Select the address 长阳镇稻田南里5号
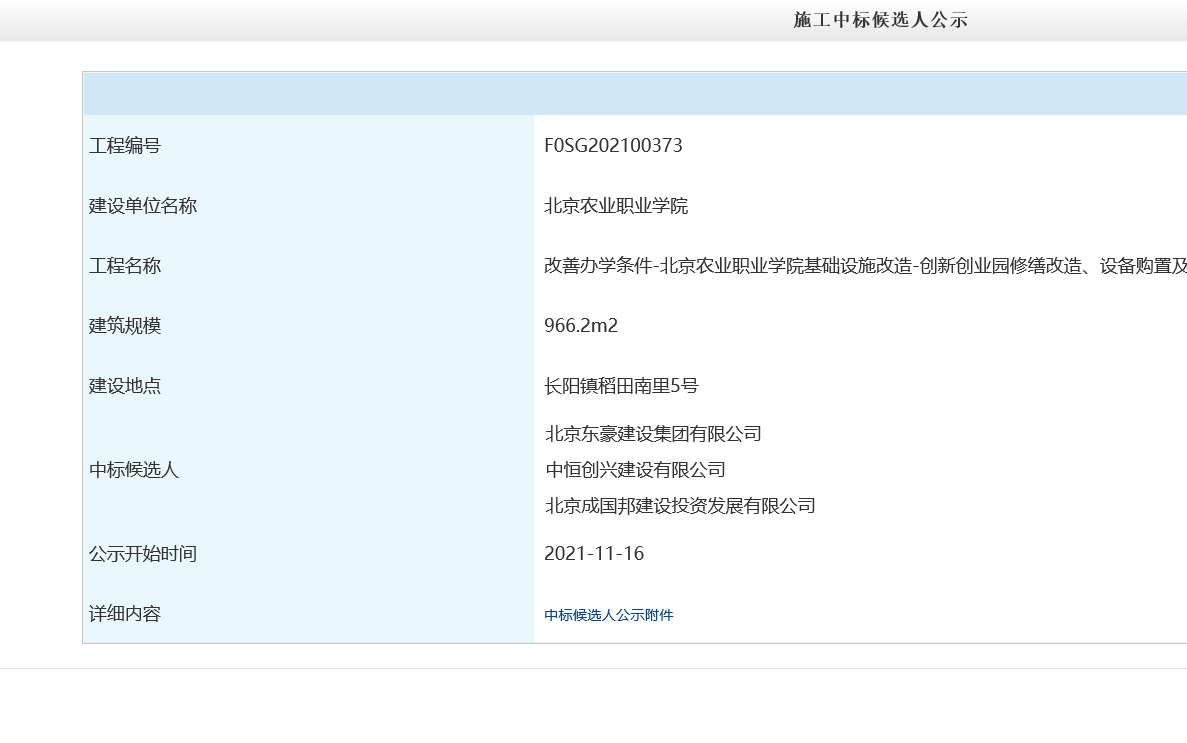This screenshot has height=743, width=1187. pyautogui.click(x=621, y=386)
